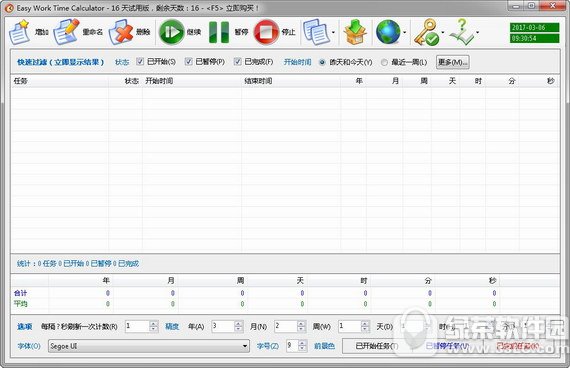Click the 月 column header in task list
The width and height of the screenshot is (570, 368).
[385, 81]
